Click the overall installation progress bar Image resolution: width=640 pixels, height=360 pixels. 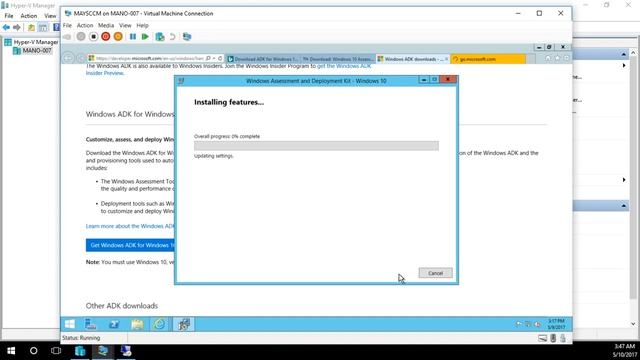pos(316,146)
